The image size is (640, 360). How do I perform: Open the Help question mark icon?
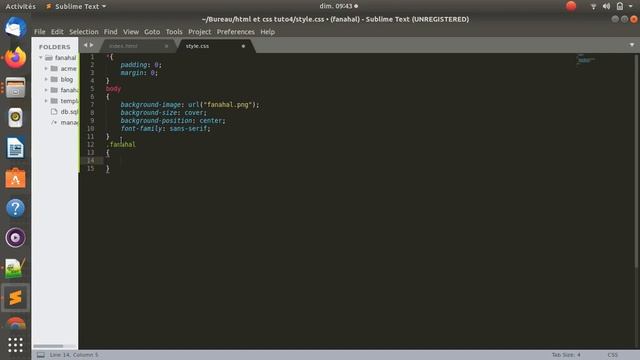(15, 208)
